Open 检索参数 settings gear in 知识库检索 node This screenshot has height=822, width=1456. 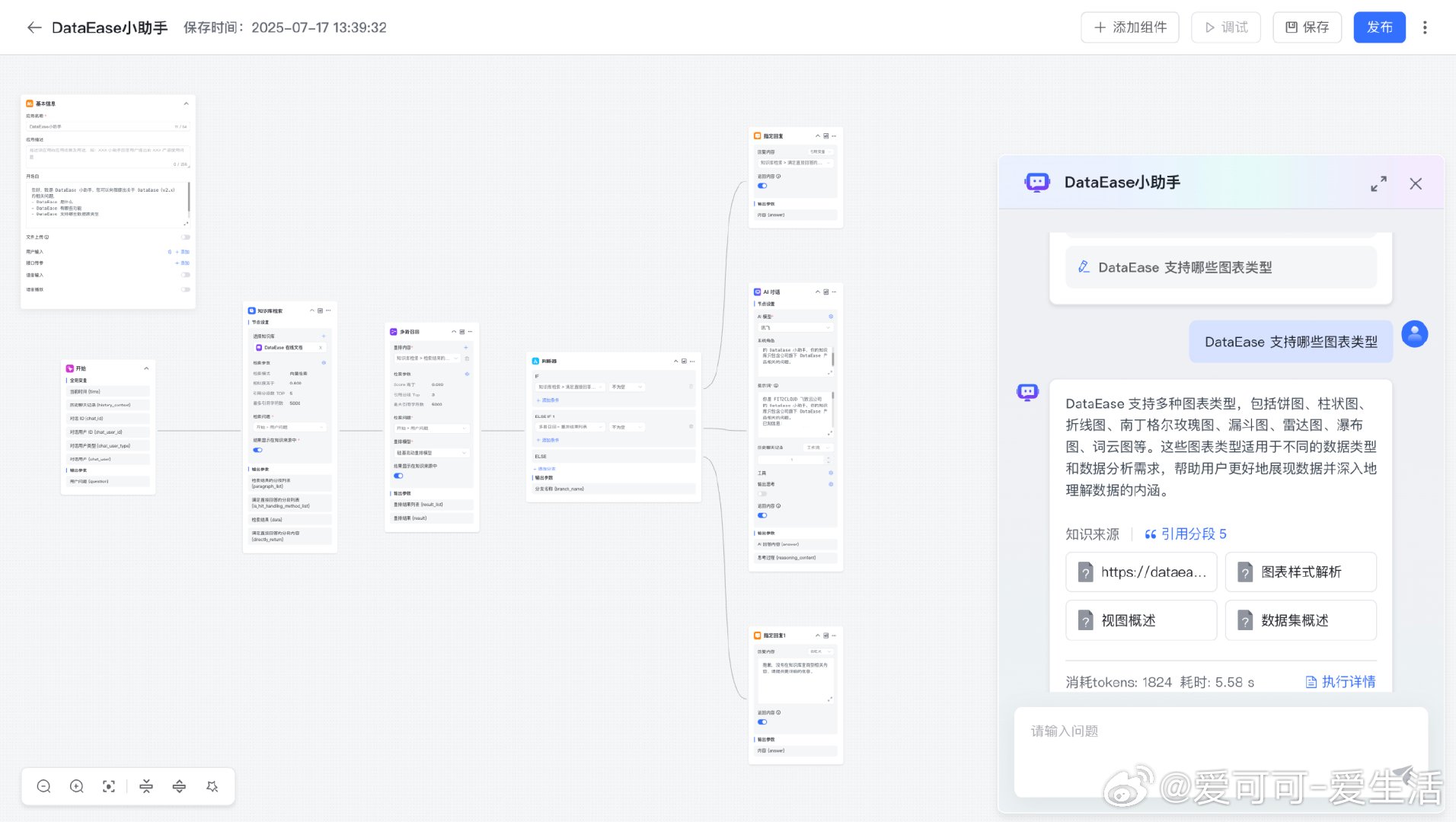[324, 362]
